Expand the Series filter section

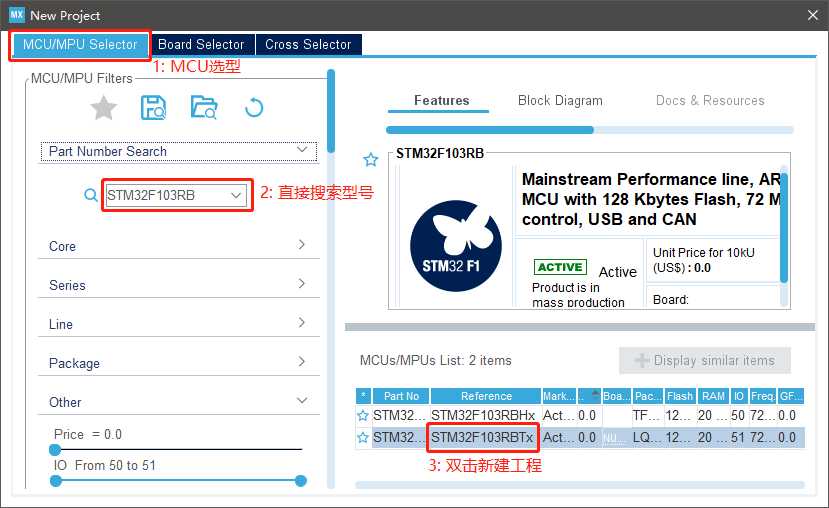pyautogui.click(x=179, y=285)
